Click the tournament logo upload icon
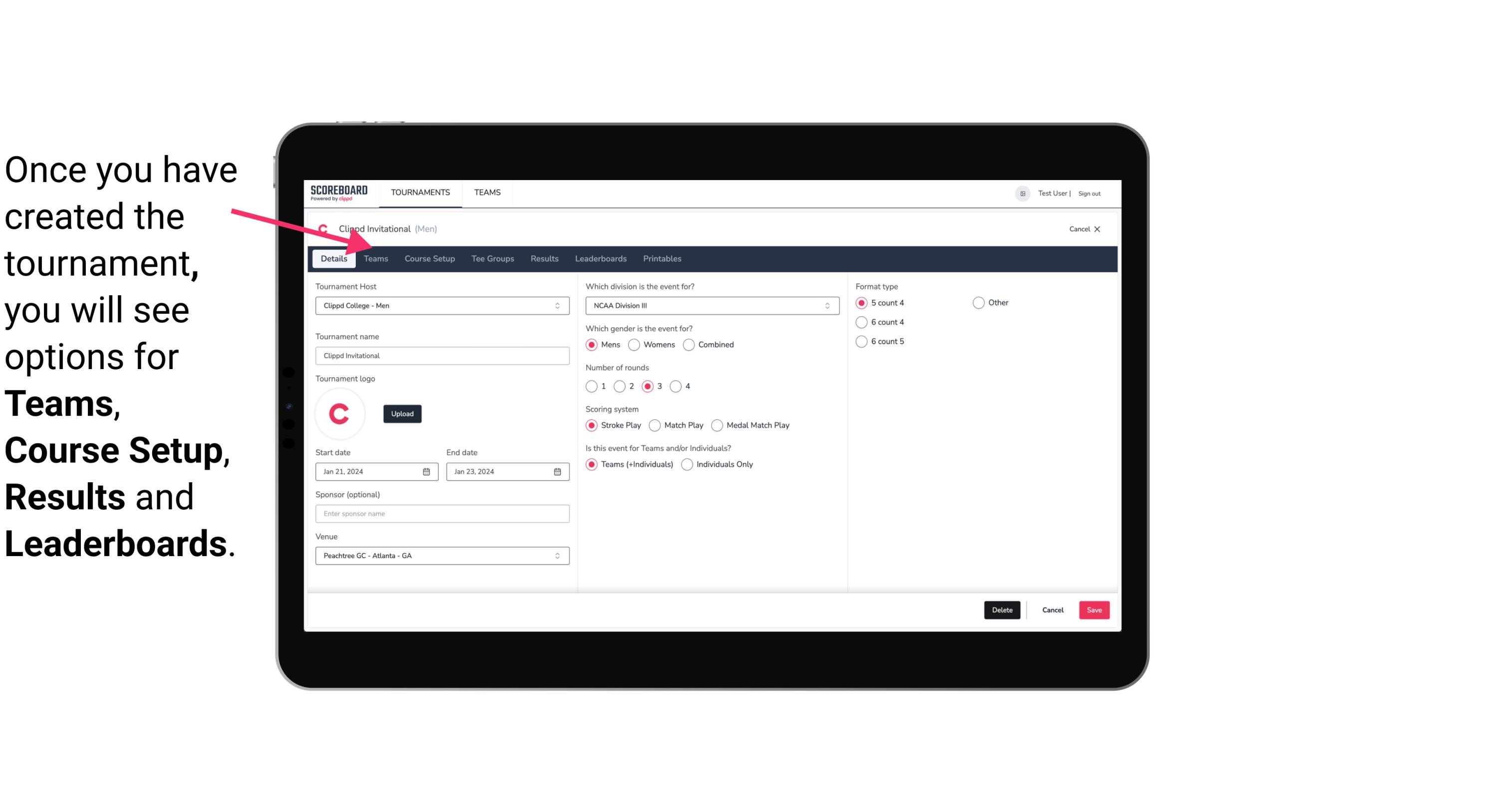 pos(402,413)
